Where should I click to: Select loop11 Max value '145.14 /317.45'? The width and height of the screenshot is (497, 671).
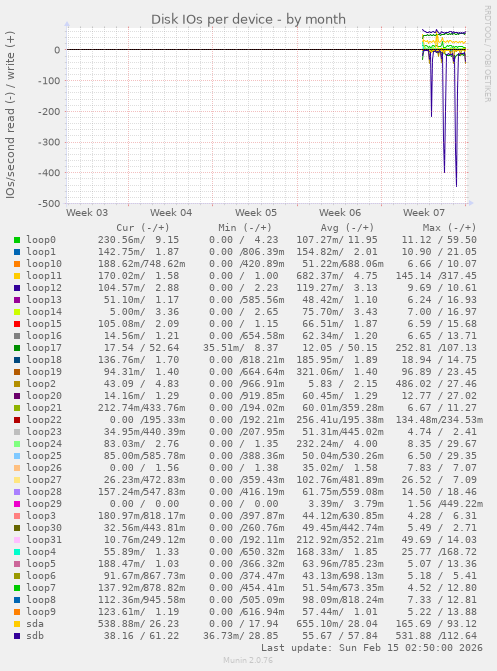436,276
